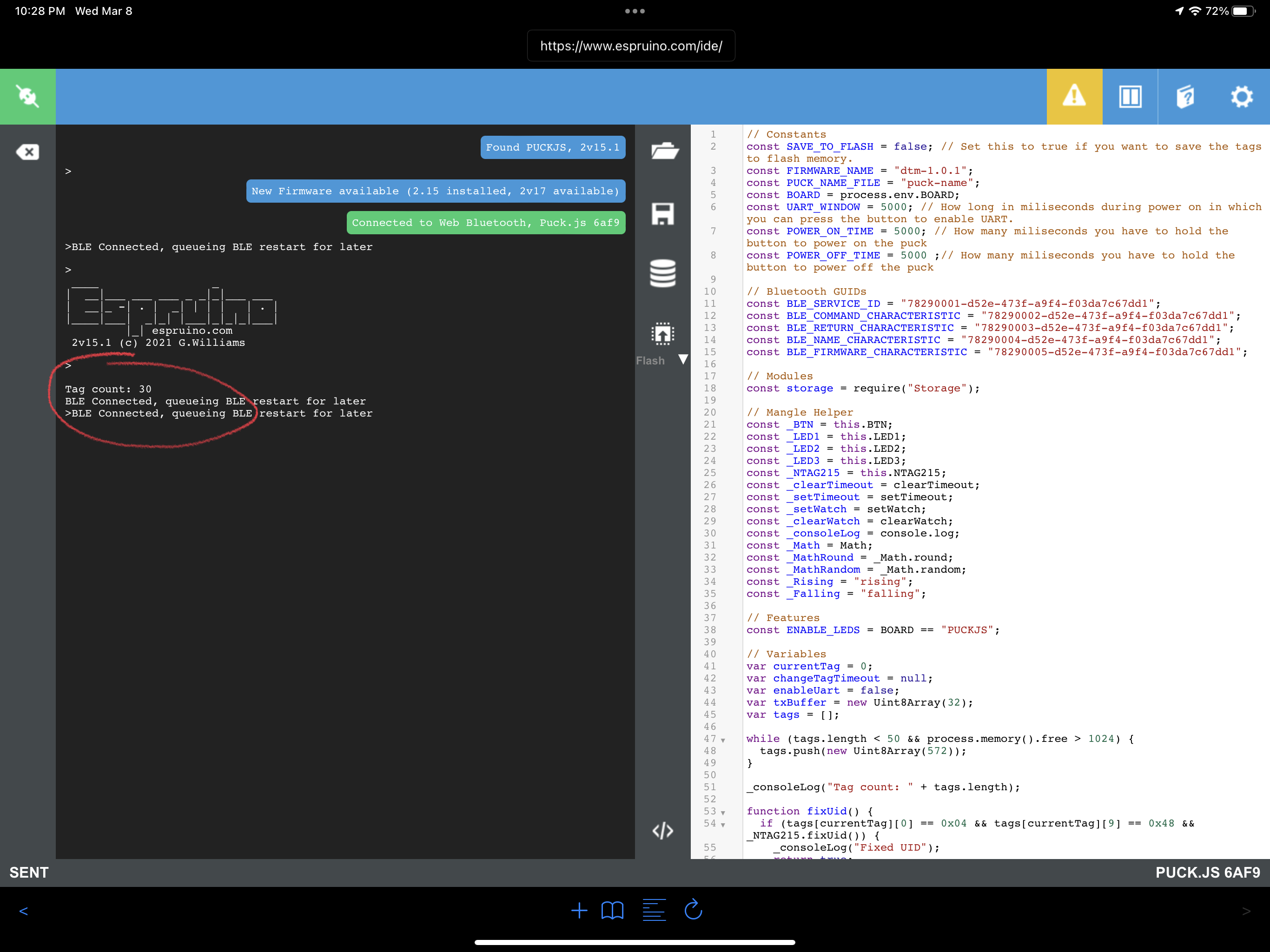This screenshot has height=952, width=1270.
Task: Send code to Flash chip icon
Action: click(662, 334)
